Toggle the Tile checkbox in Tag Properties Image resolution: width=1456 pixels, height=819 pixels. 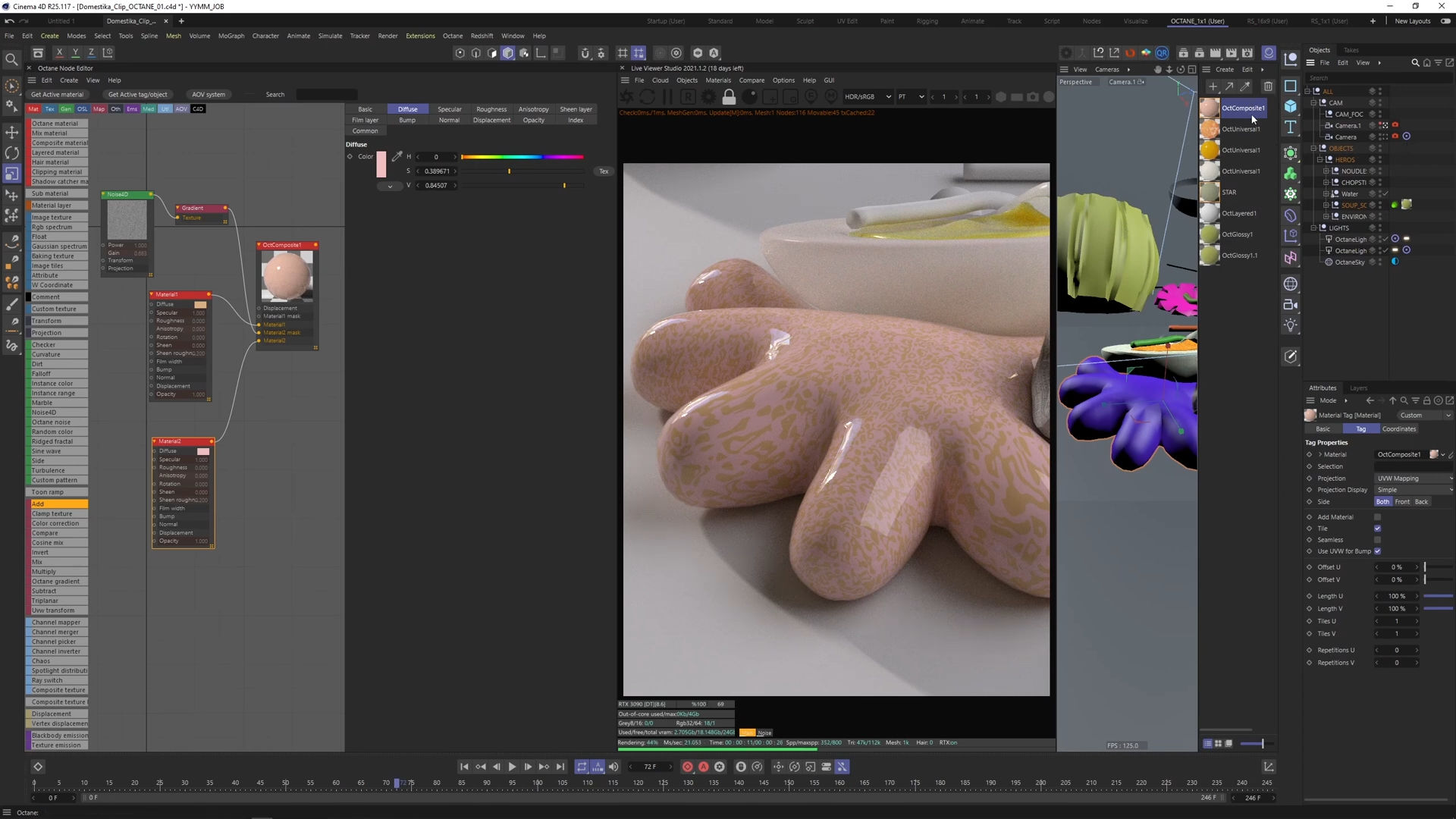pos(1377,529)
